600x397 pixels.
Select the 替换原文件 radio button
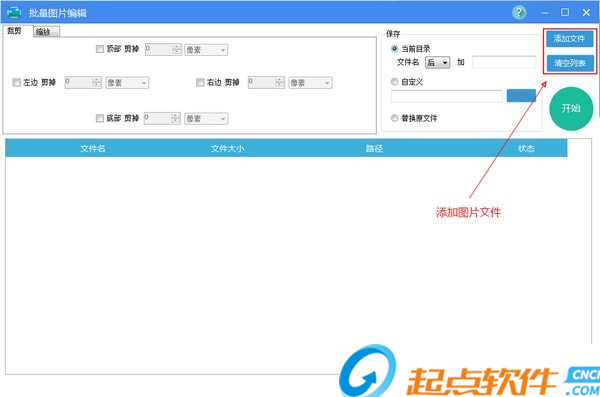[394, 118]
